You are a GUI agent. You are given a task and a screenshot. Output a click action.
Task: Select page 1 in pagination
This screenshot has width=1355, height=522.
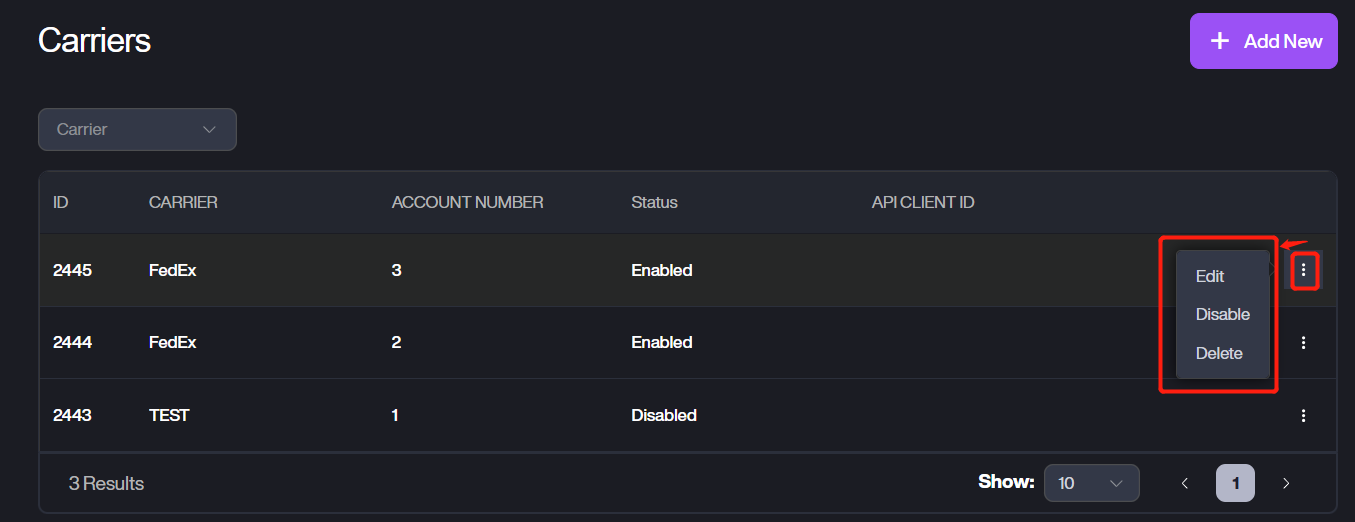click(x=1235, y=483)
